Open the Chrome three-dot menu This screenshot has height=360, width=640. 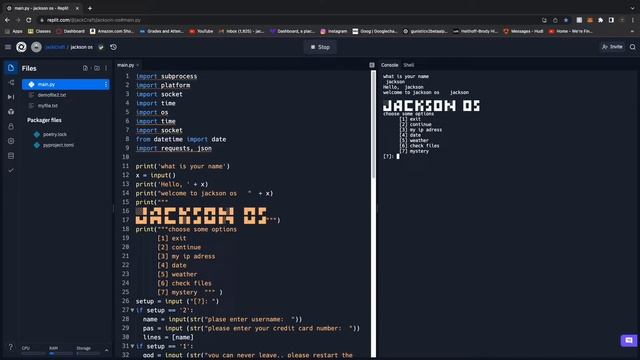(633, 20)
